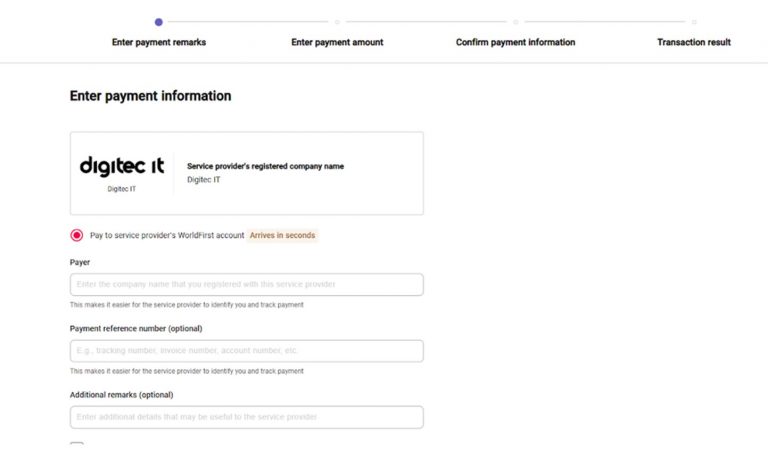The image size is (768, 457).
Task: Click the Arrives in seconds badge
Action: pyautogui.click(x=283, y=235)
